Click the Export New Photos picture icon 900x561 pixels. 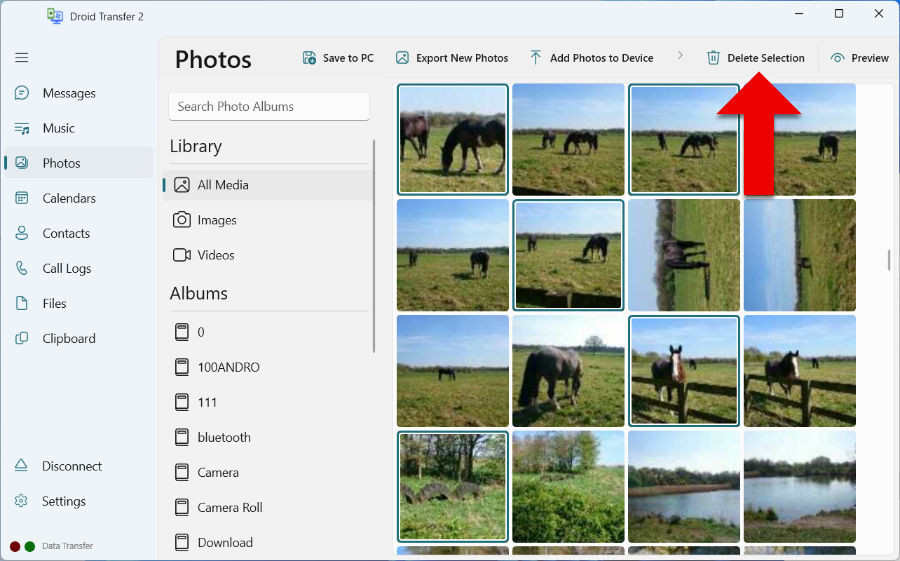(402, 57)
